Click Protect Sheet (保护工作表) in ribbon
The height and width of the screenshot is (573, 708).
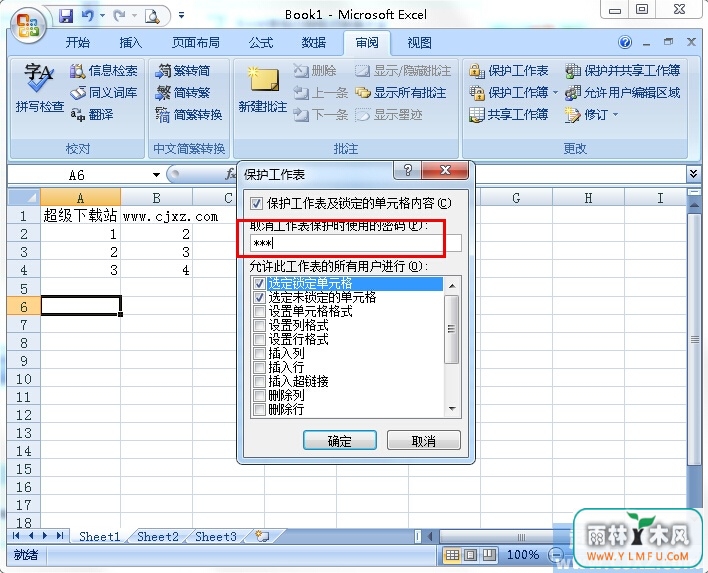pyautogui.click(x=509, y=70)
